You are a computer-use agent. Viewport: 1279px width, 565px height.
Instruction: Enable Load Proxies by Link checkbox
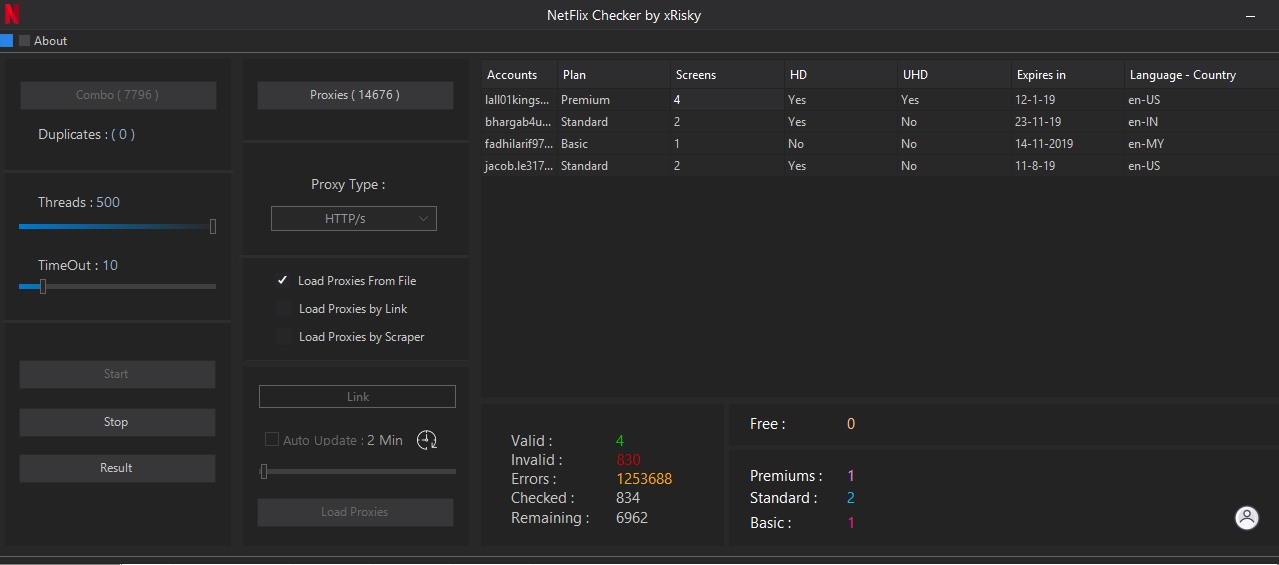click(x=283, y=309)
